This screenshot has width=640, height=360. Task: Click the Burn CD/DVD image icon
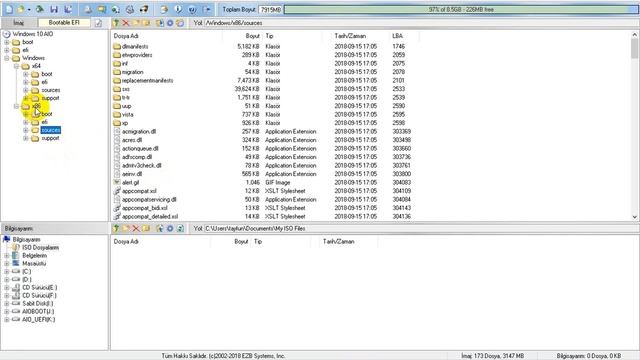click(144, 9)
